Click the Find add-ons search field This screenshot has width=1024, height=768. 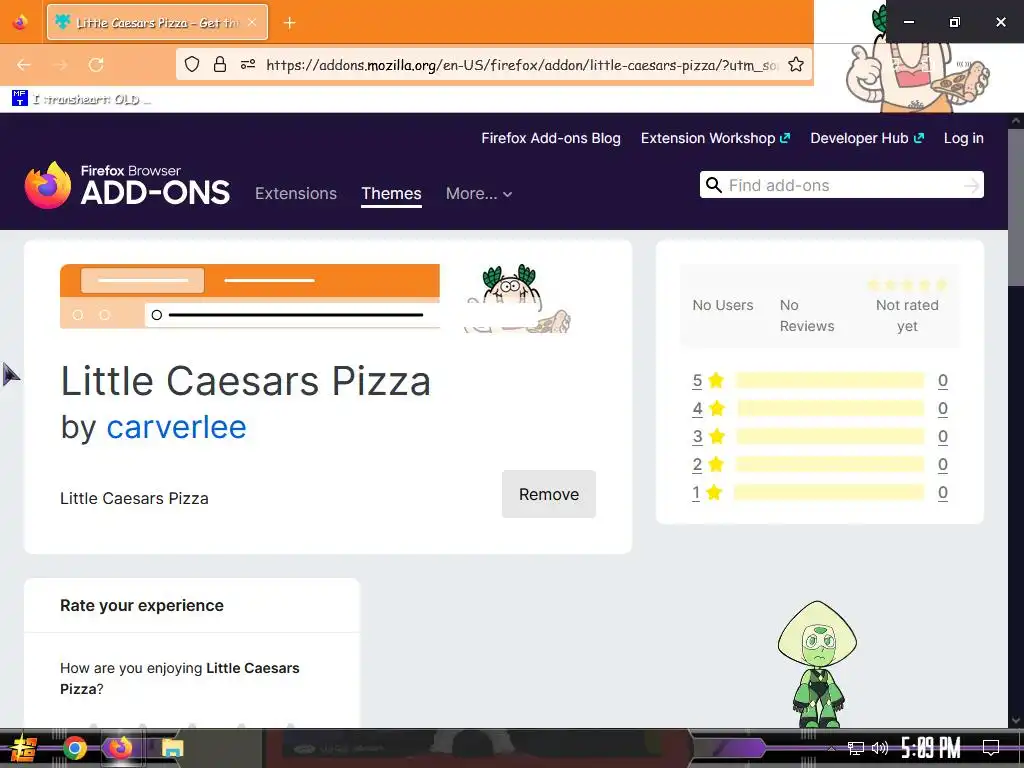[842, 185]
